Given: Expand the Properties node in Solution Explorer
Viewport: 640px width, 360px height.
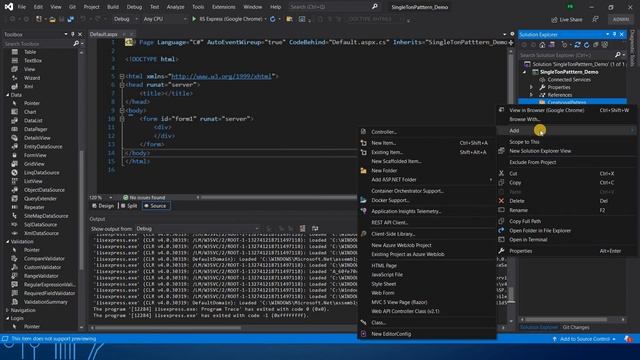Looking at the screenshot, I should 531,87.
